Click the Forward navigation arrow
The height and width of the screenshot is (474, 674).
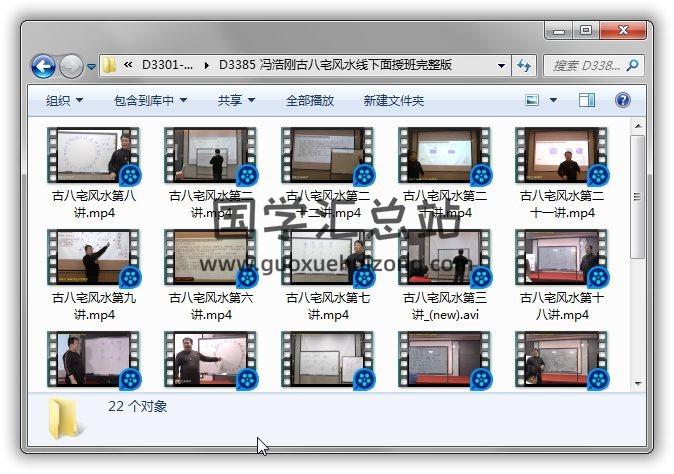(x=71, y=66)
